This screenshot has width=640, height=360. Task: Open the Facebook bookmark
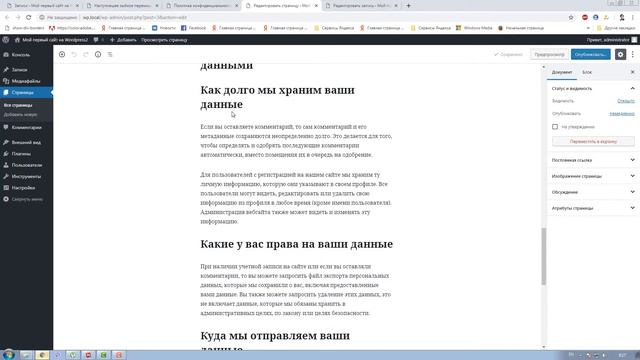coord(193,28)
